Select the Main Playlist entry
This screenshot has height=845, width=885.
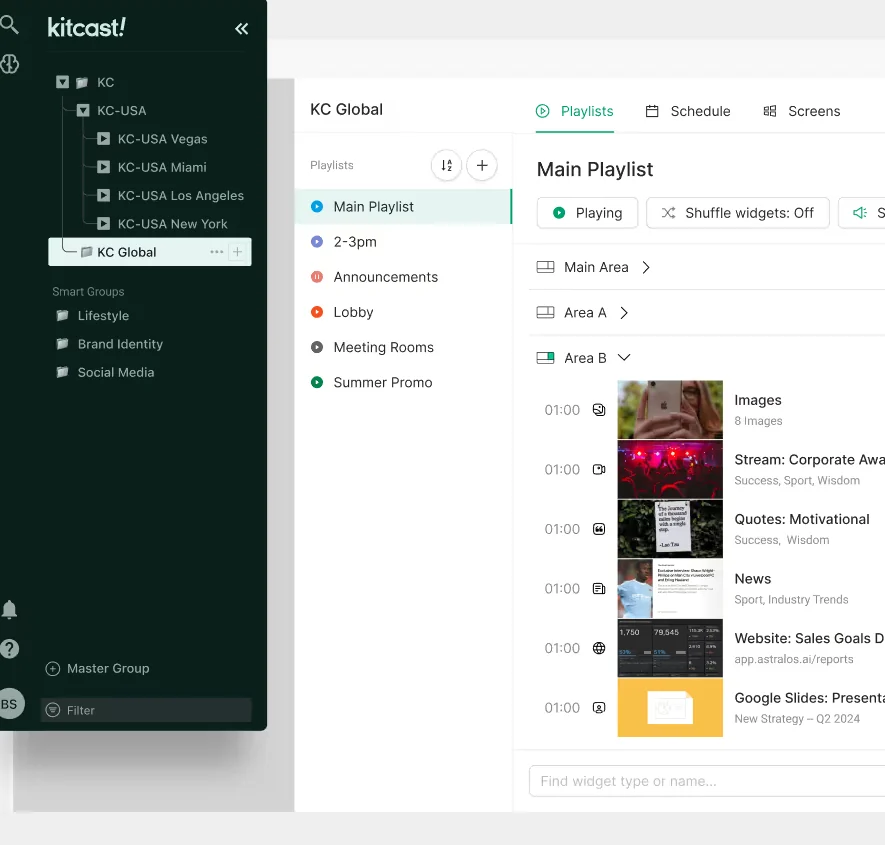pos(404,207)
